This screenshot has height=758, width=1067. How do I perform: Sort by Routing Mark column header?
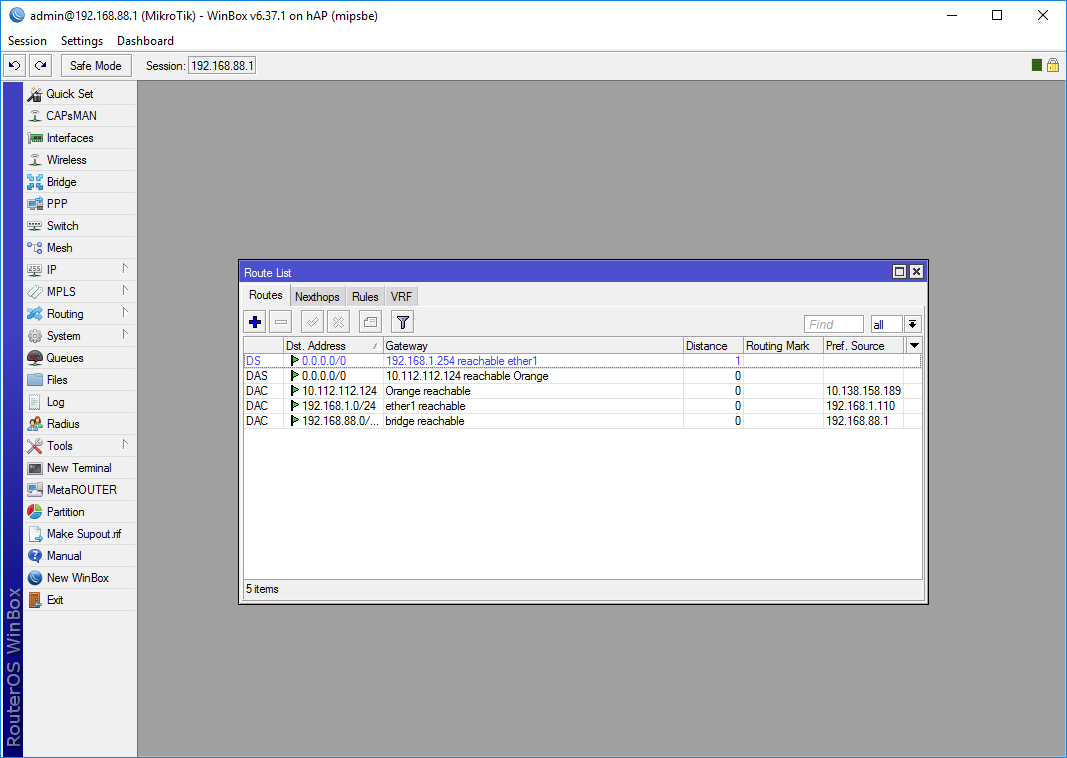tap(783, 346)
